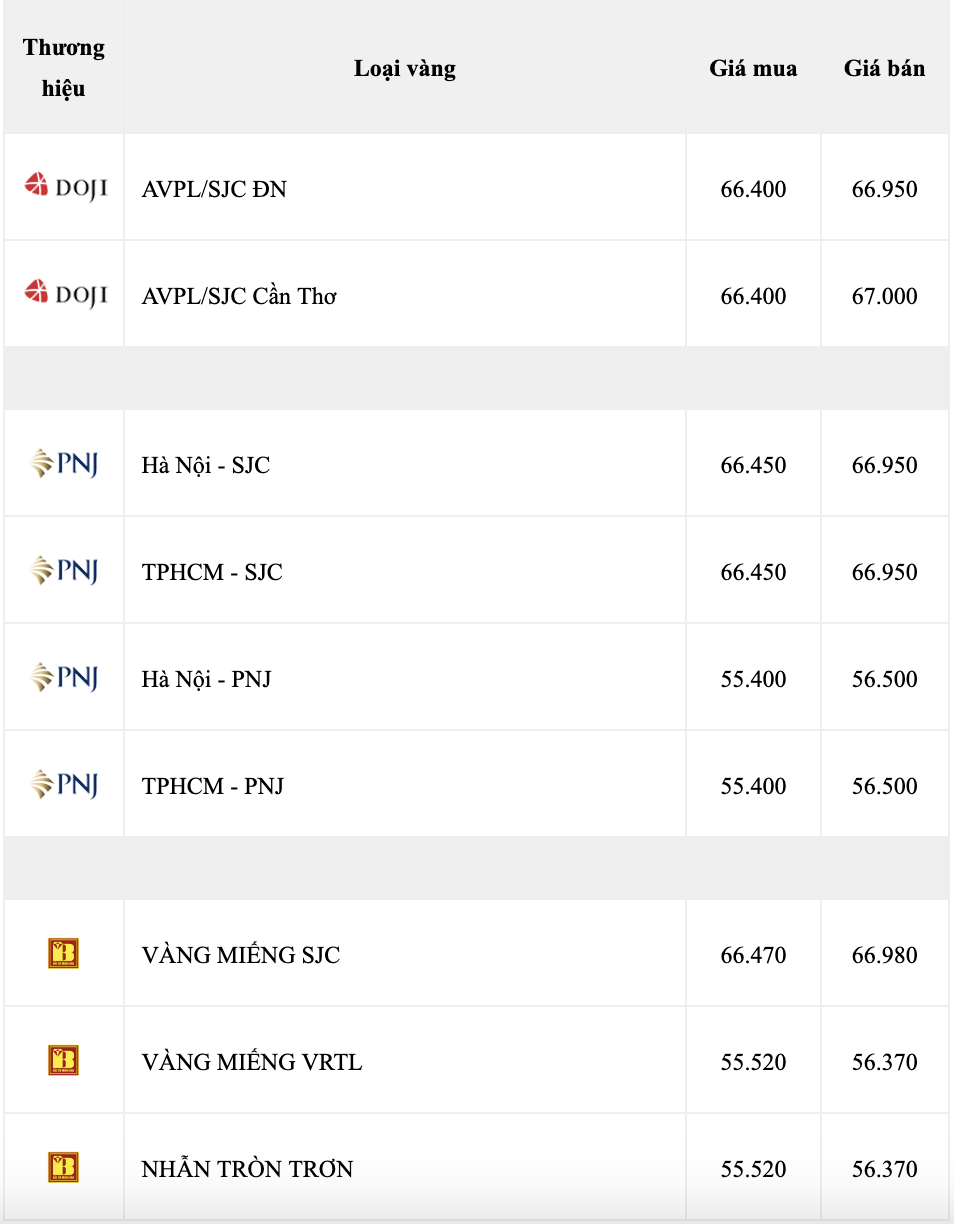This screenshot has width=954, height=1224.
Task: Click buy price 66.470 for VÀNG MIẾNG SJC
Action: pyautogui.click(x=753, y=955)
